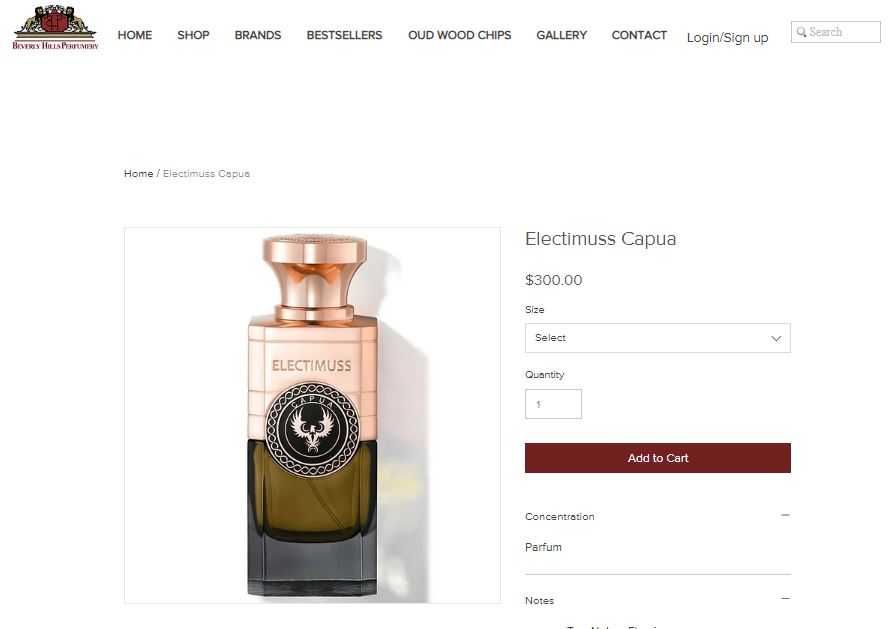891x629 pixels.
Task: Go to the BRANDS page
Action: [258, 35]
